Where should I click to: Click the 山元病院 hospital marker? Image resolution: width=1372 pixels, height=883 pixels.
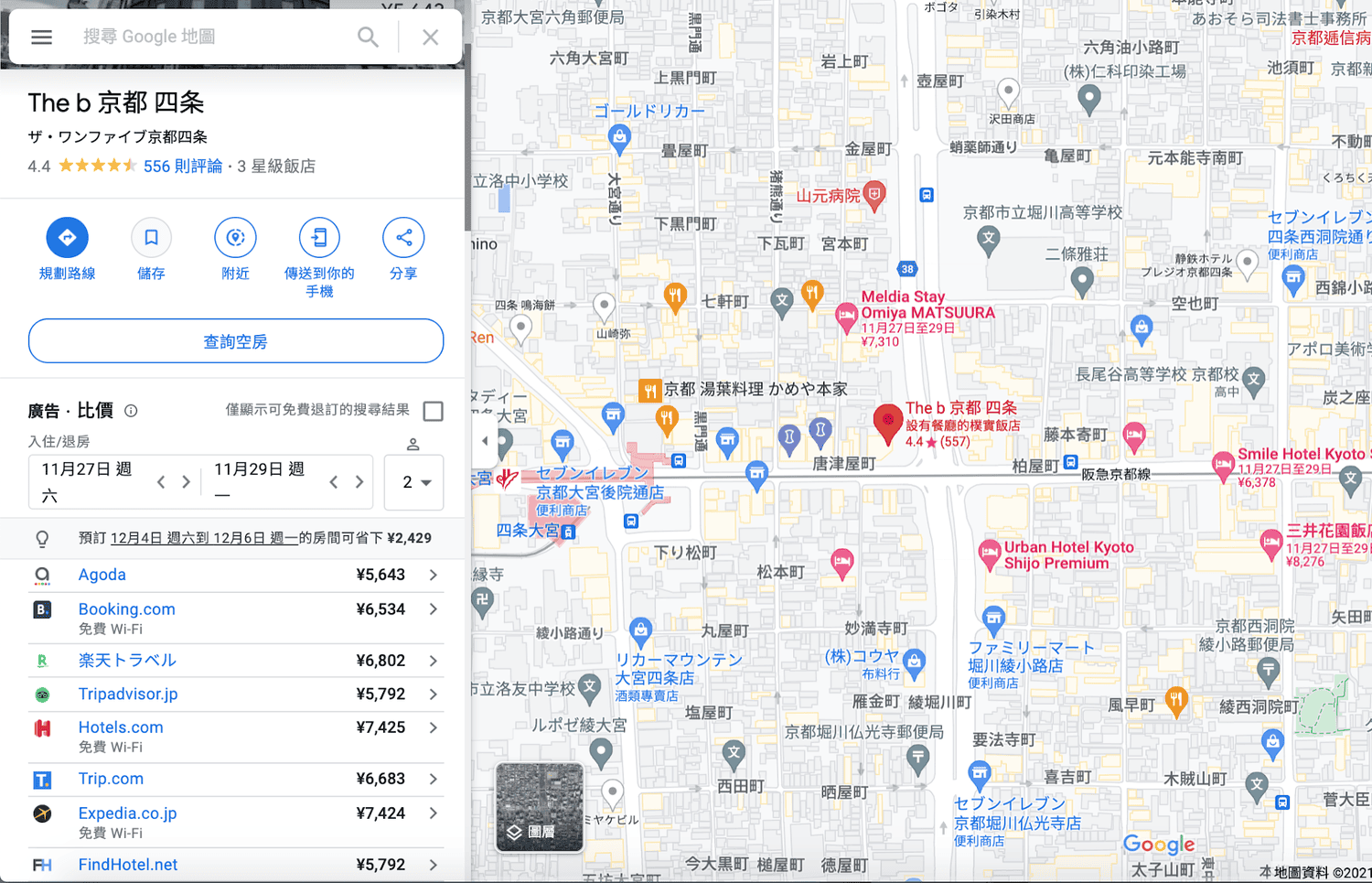pos(875,196)
